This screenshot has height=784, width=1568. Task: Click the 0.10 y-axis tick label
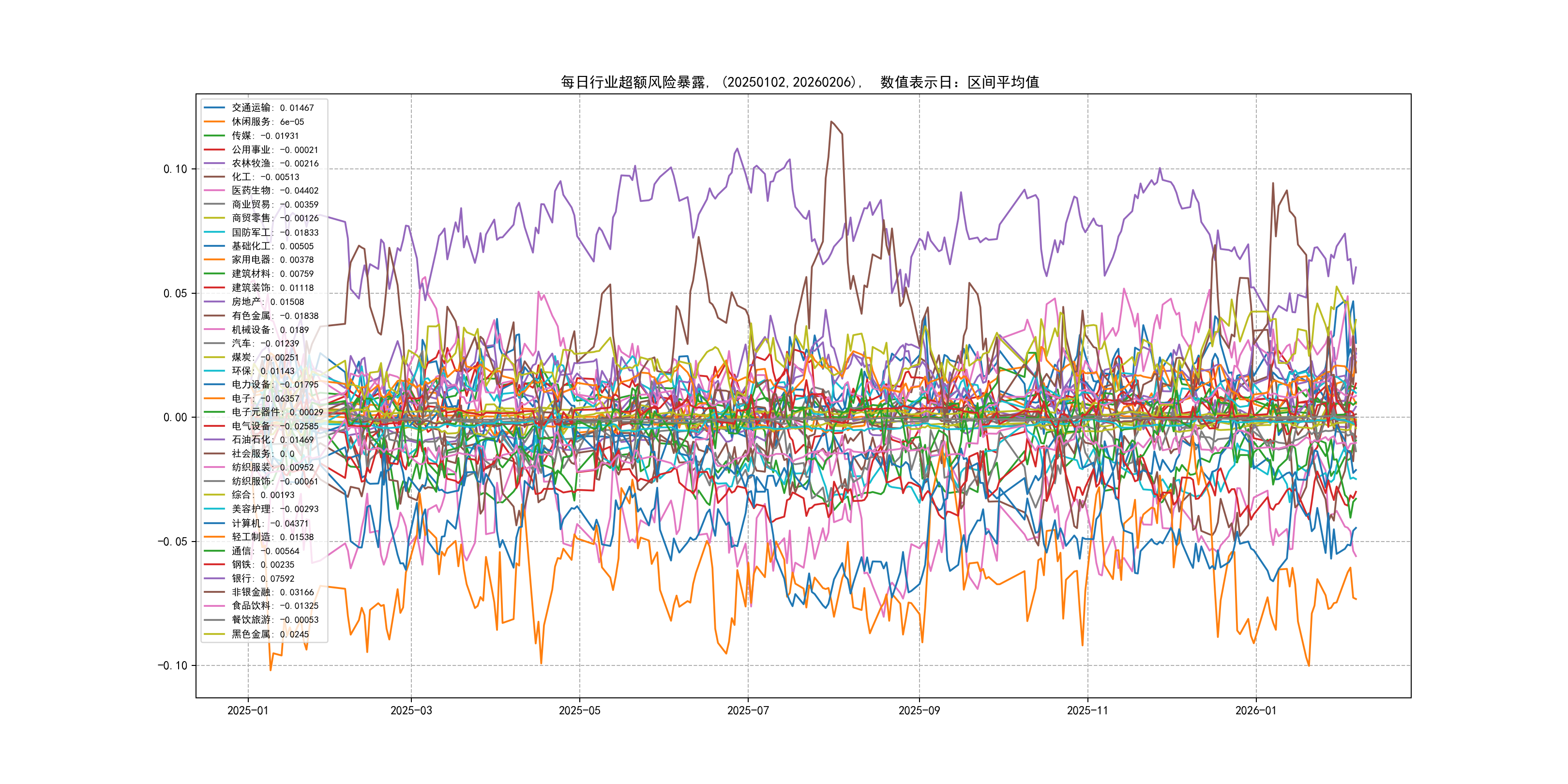click(x=175, y=169)
